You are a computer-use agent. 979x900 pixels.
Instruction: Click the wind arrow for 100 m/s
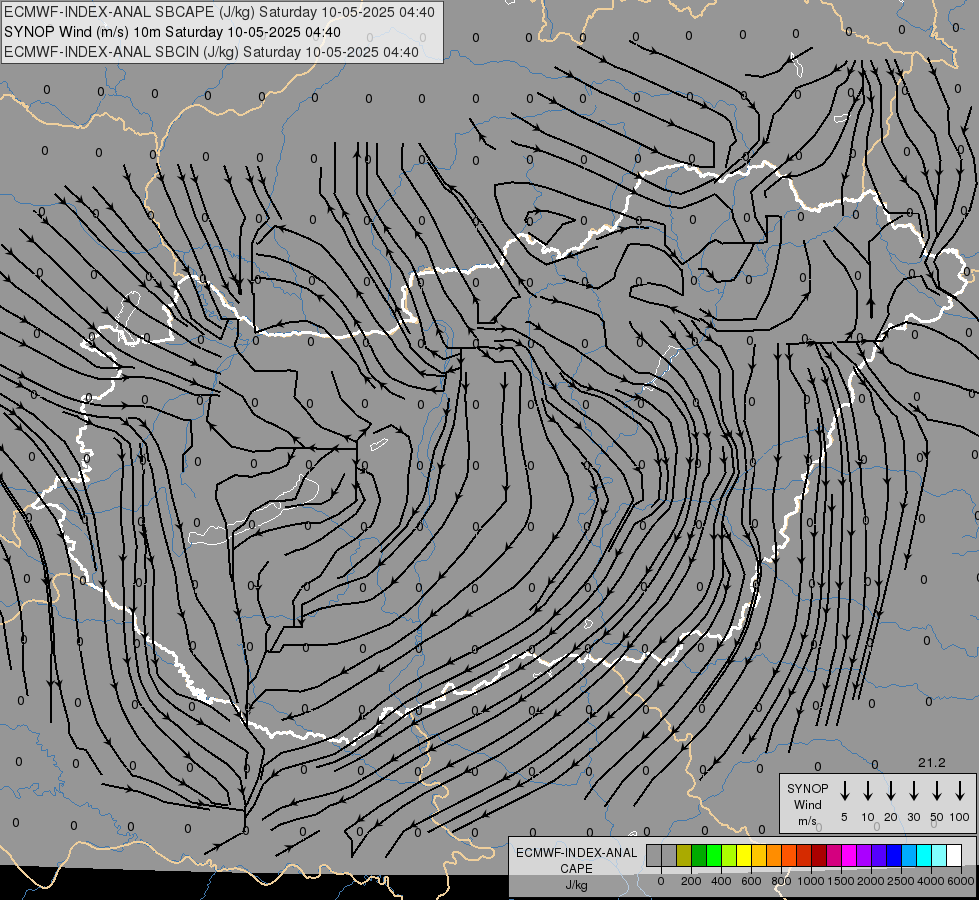pos(960,791)
